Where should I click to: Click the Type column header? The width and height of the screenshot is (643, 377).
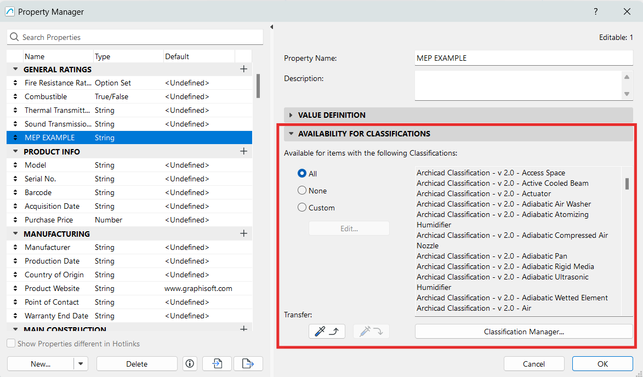coord(128,57)
